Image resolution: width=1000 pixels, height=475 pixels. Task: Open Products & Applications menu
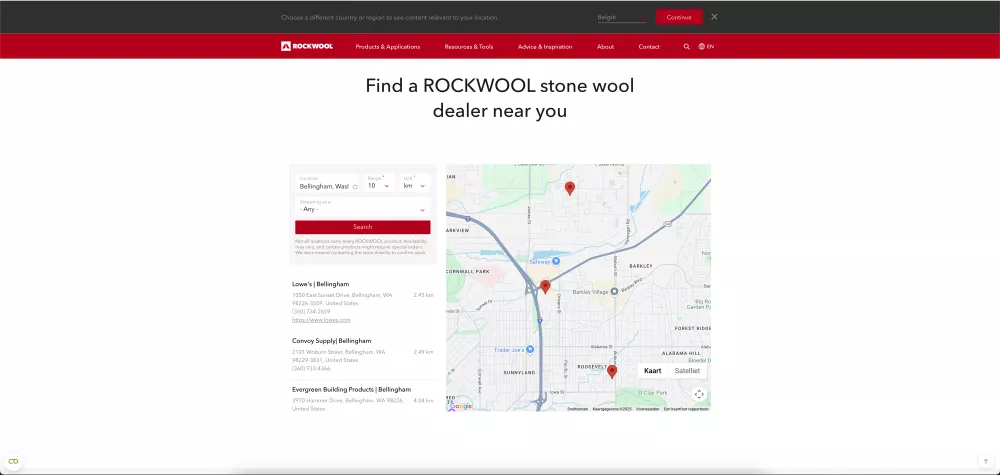[x=388, y=47]
